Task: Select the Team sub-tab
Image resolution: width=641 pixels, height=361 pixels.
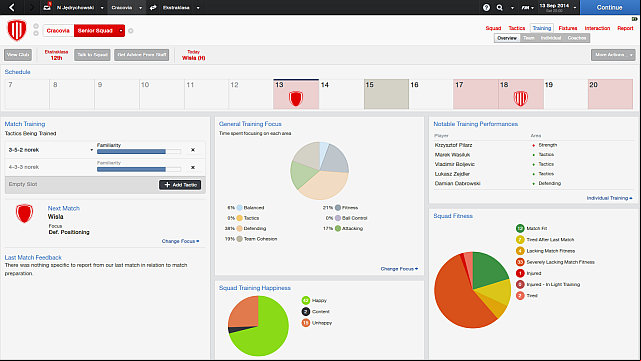Action: coord(529,38)
